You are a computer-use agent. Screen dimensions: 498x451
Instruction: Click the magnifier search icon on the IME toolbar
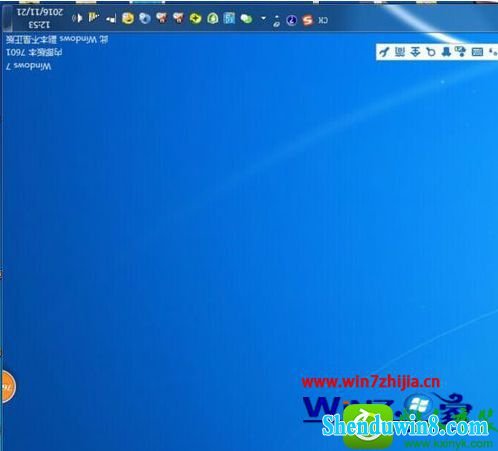click(x=431, y=52)
